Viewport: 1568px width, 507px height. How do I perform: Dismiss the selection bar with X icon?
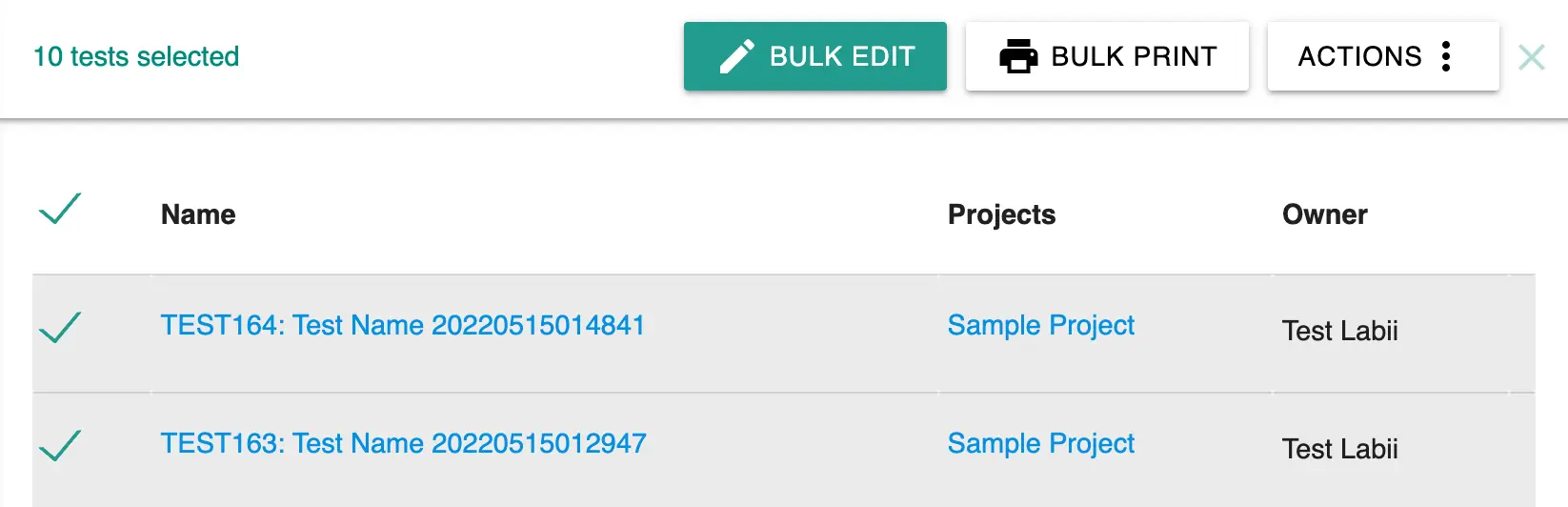point(1531,57)
